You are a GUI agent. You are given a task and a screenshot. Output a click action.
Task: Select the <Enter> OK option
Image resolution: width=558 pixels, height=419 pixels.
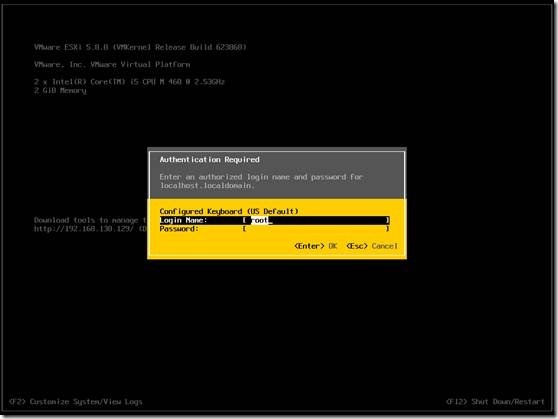click(316, 246)
